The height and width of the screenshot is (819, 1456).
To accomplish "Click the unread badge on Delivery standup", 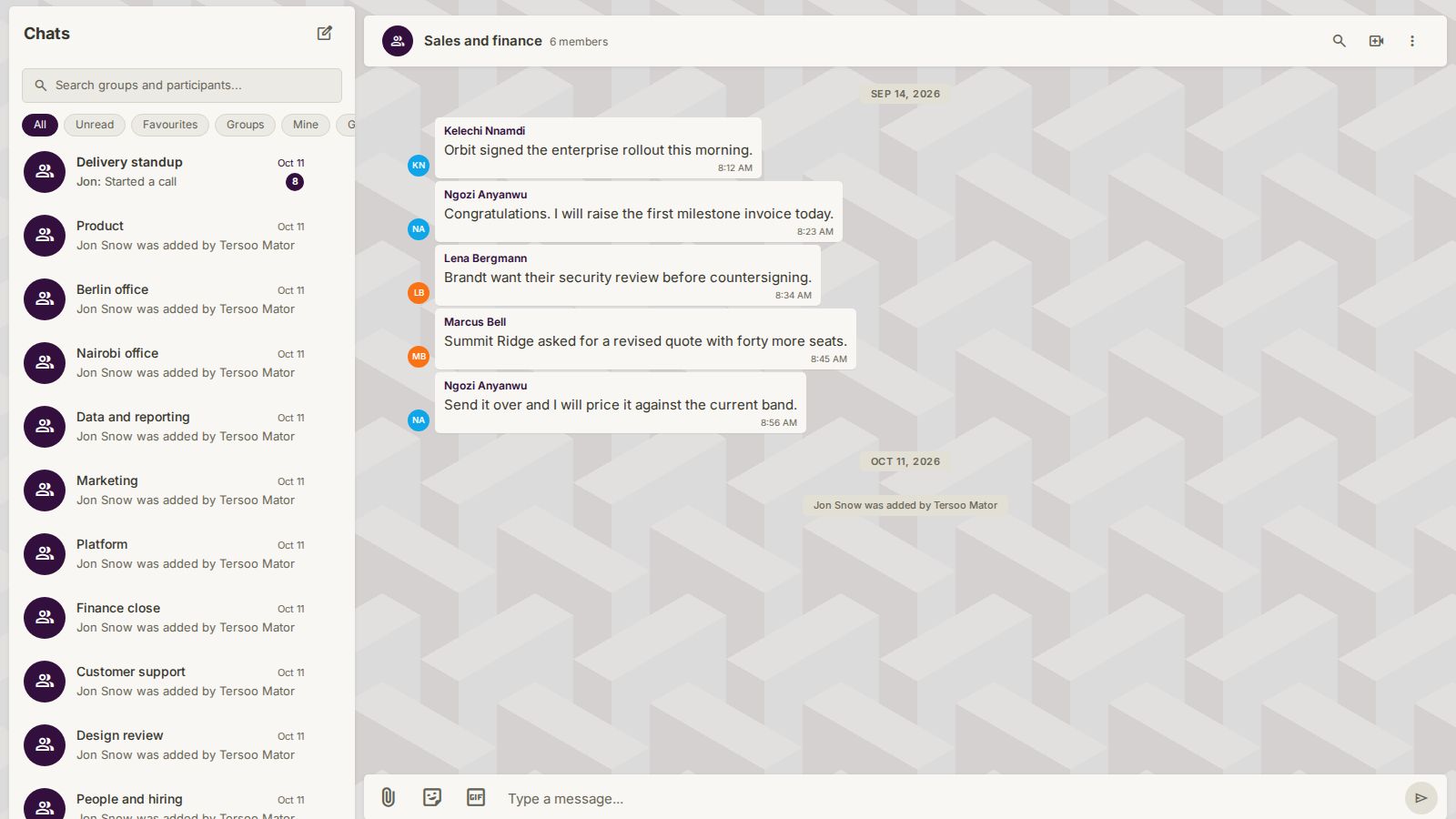I will (x=295, y=182).
